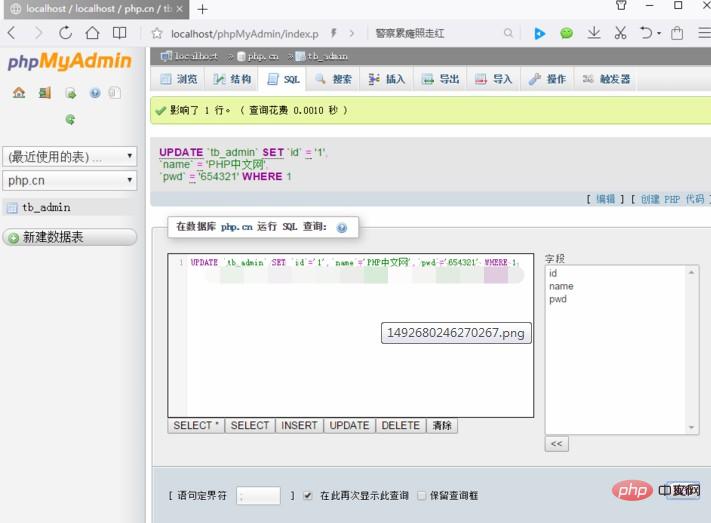Click chevron next to address bar
This screenshot has width=711, height=523.
tap(352, 33)
